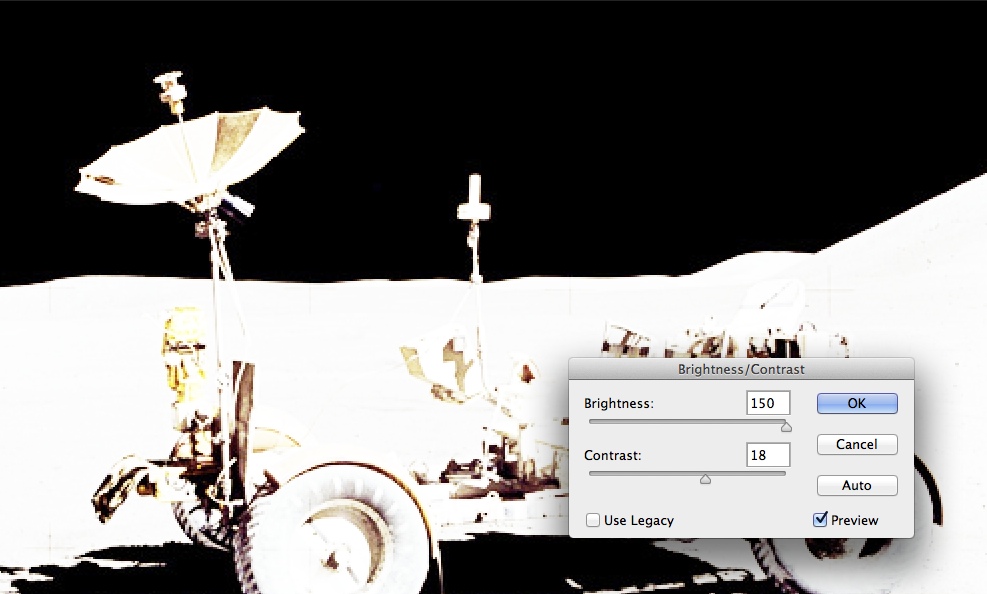
Task: Disable the Preview checkbox
Action: pos(821,520)
